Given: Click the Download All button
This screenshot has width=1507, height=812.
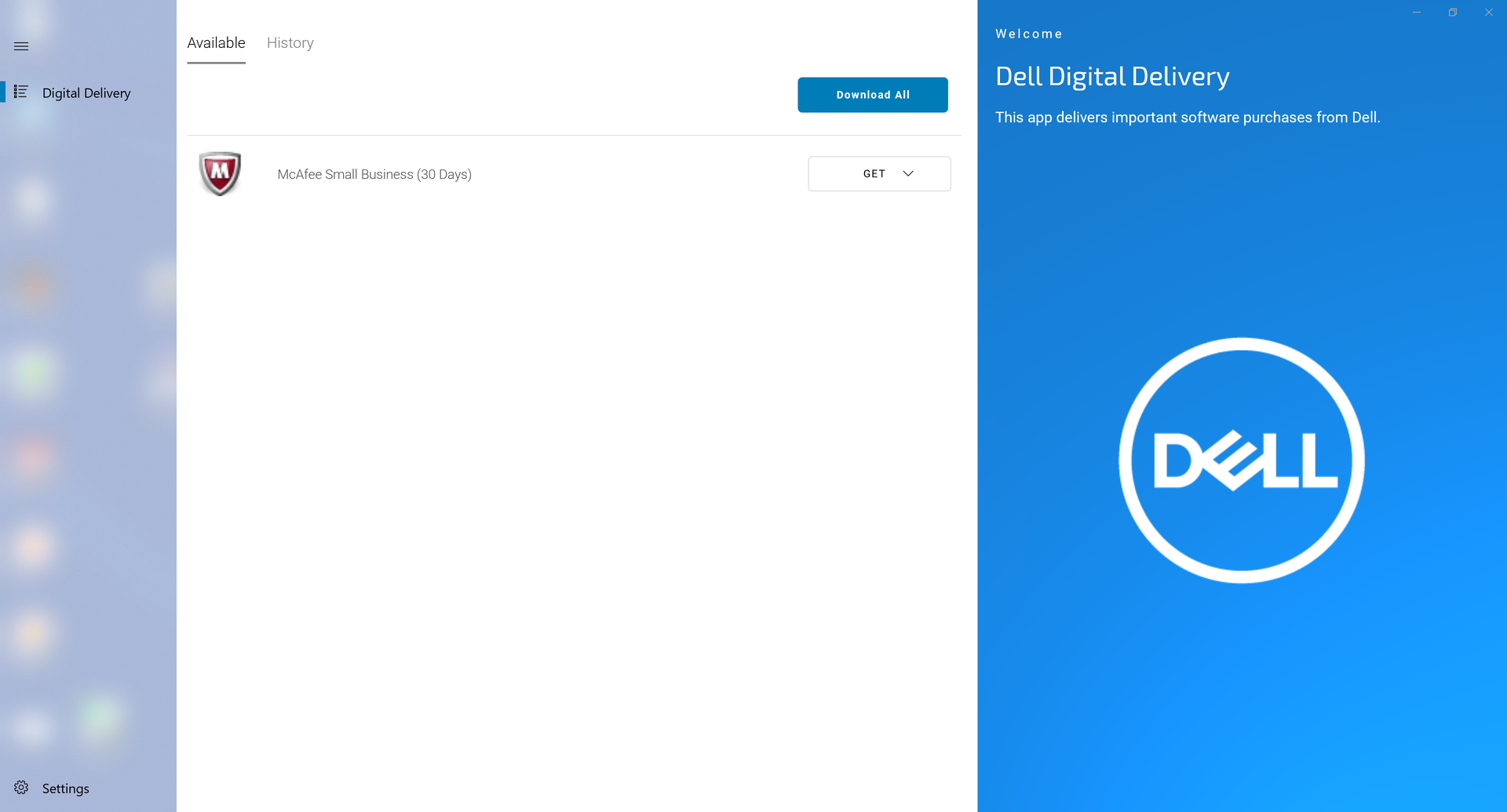Looking at the screenshot, I should tap(873, 95).
